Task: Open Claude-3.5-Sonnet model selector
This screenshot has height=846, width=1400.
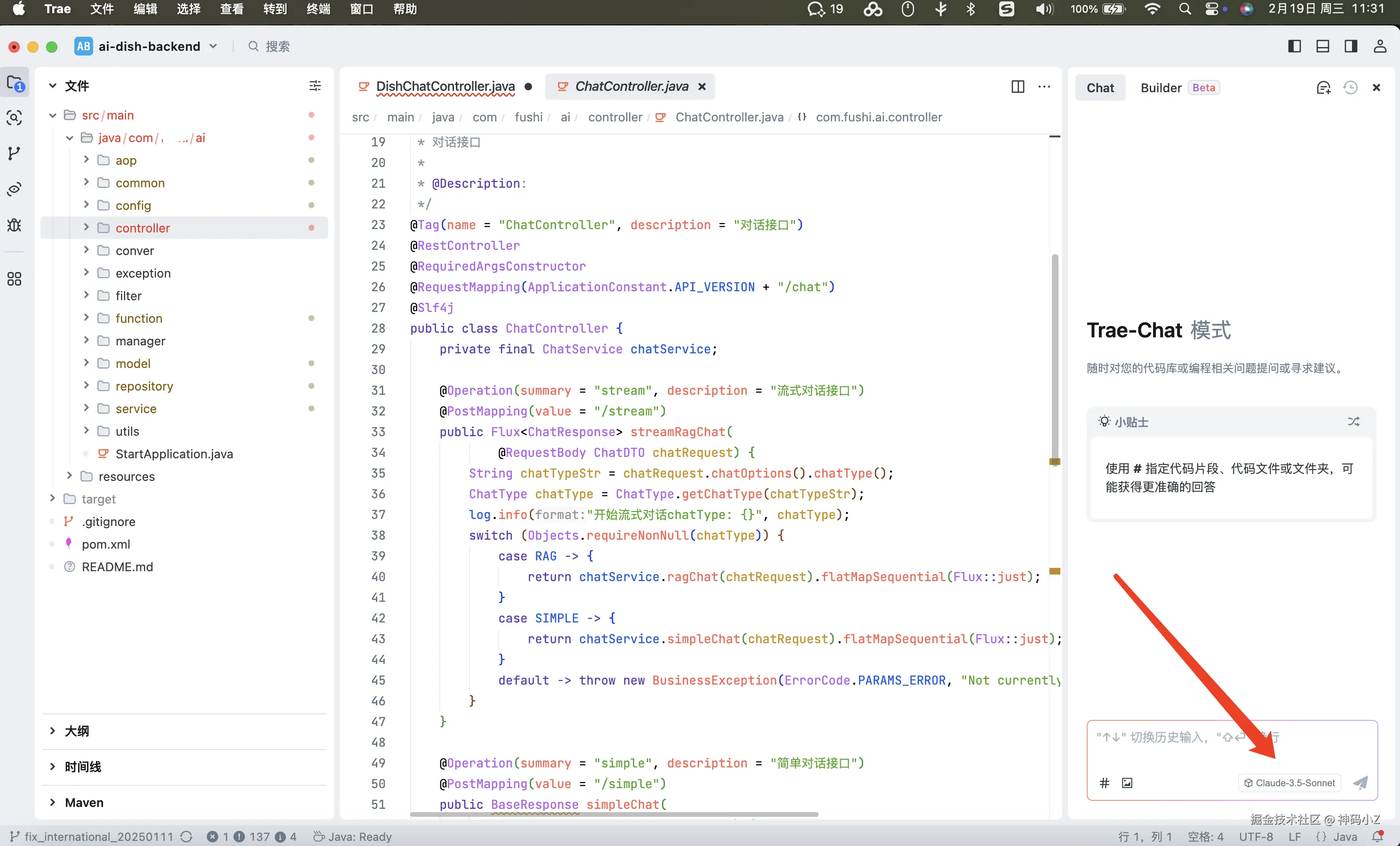Action: click(1290, 783)
